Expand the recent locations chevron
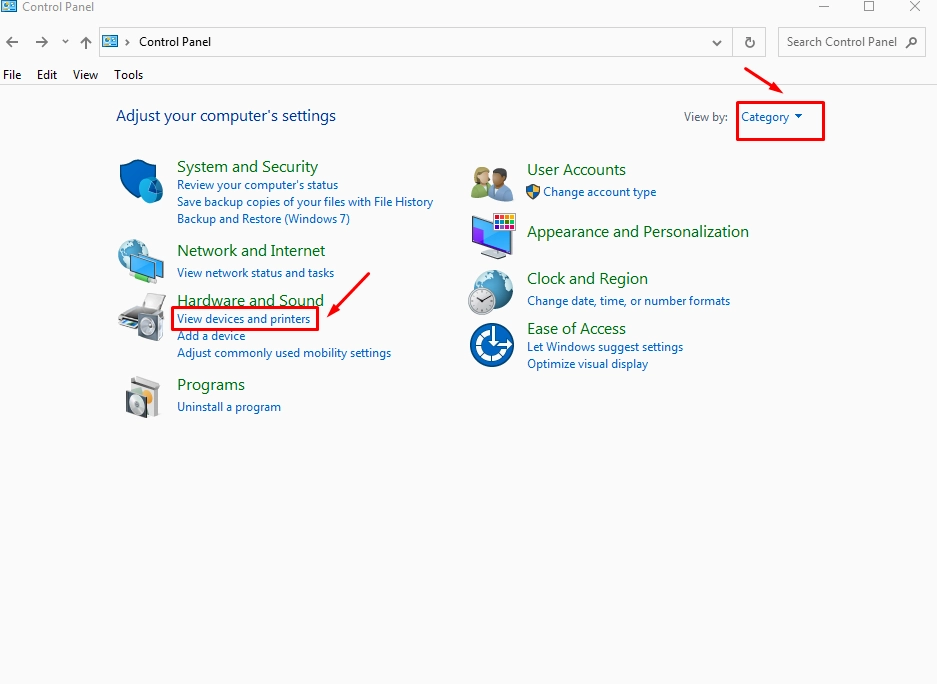This screenshot has width=937, height=684. [65, 42]
